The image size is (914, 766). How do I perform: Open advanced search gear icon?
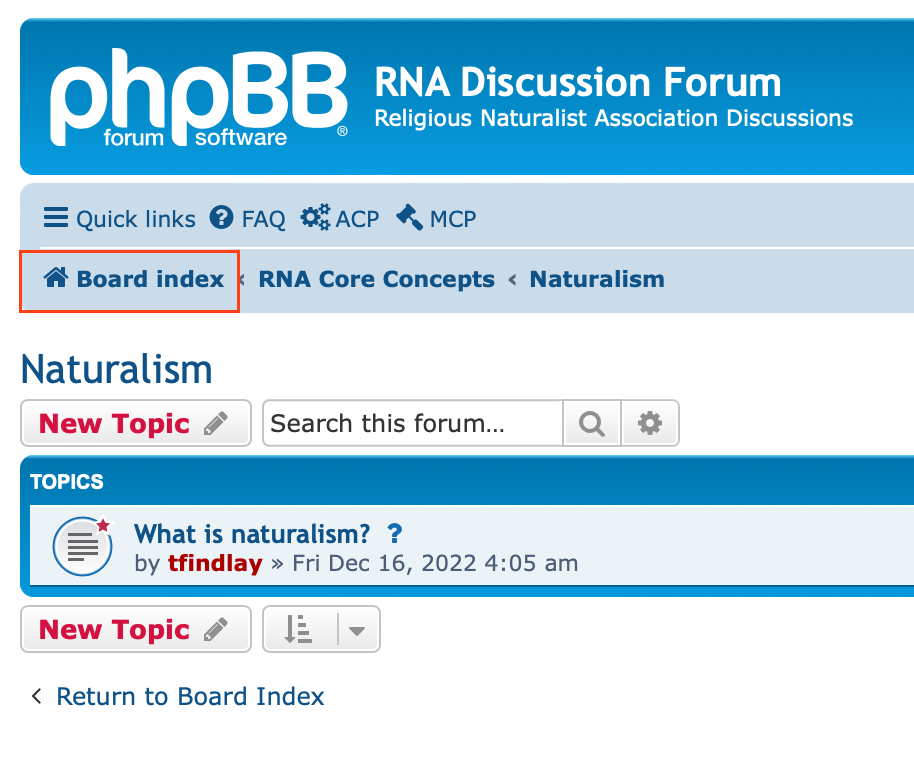point(650,424)
